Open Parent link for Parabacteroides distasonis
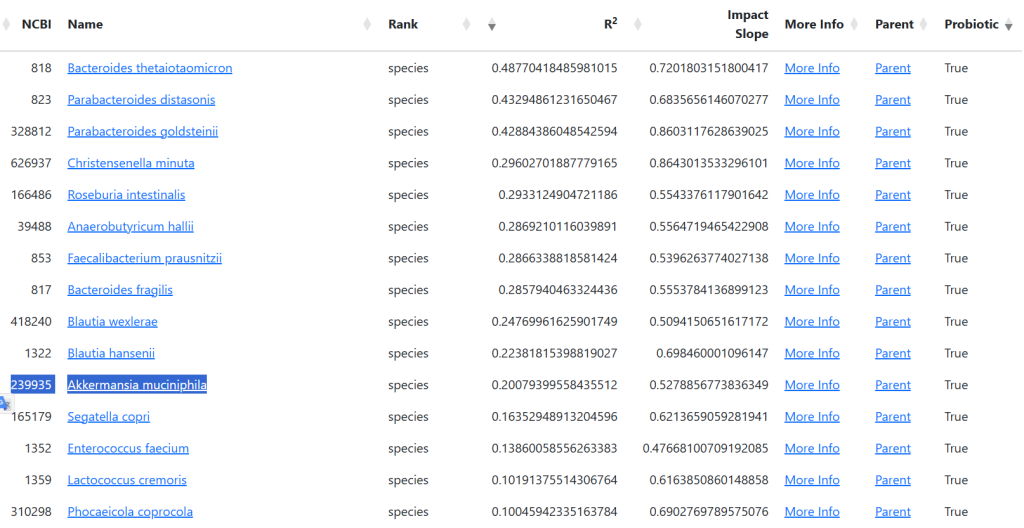The height and width of the screenshot is (528, 1024). pos(892,100)
